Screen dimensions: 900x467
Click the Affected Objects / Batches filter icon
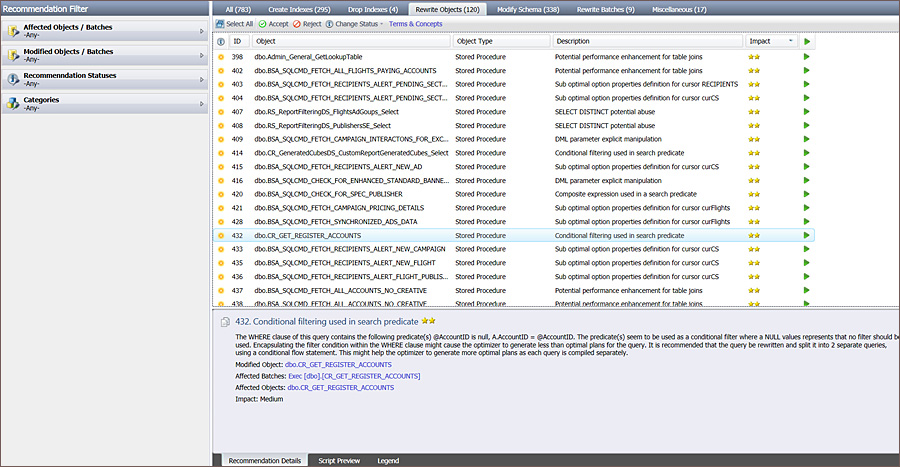click(x=13, y=31)
